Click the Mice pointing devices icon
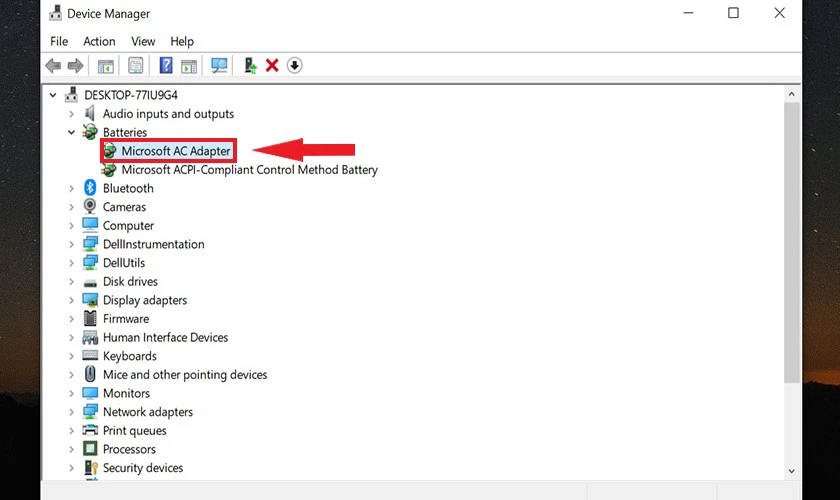 90,374
